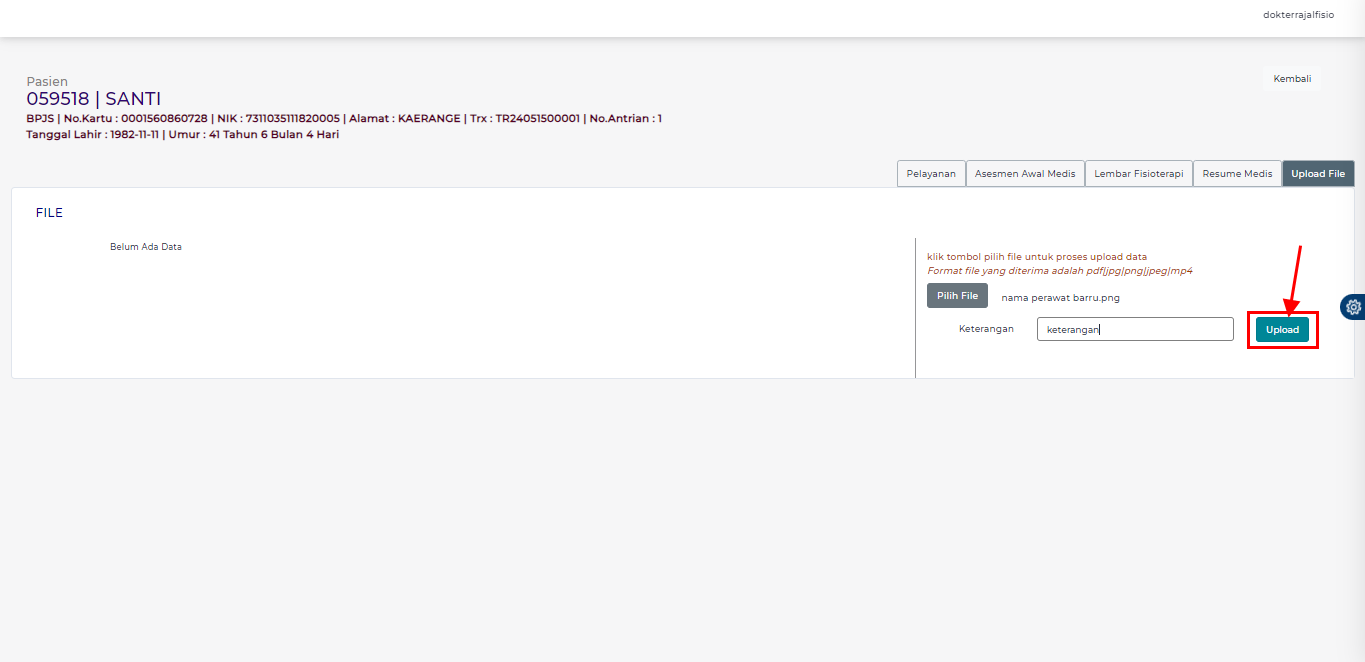Click the upload instruction text line

pos(1036,257)
